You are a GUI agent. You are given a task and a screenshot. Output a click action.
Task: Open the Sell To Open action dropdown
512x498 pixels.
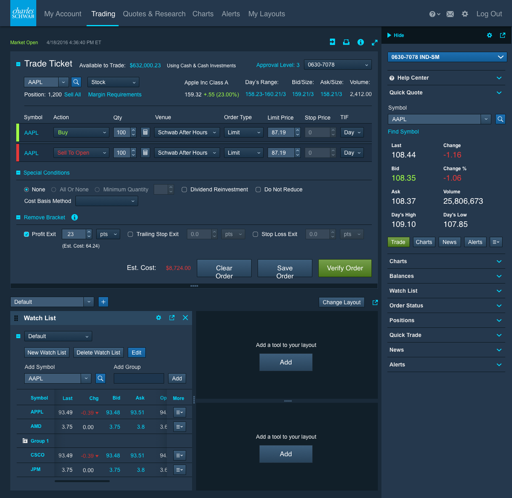(81, 153)
